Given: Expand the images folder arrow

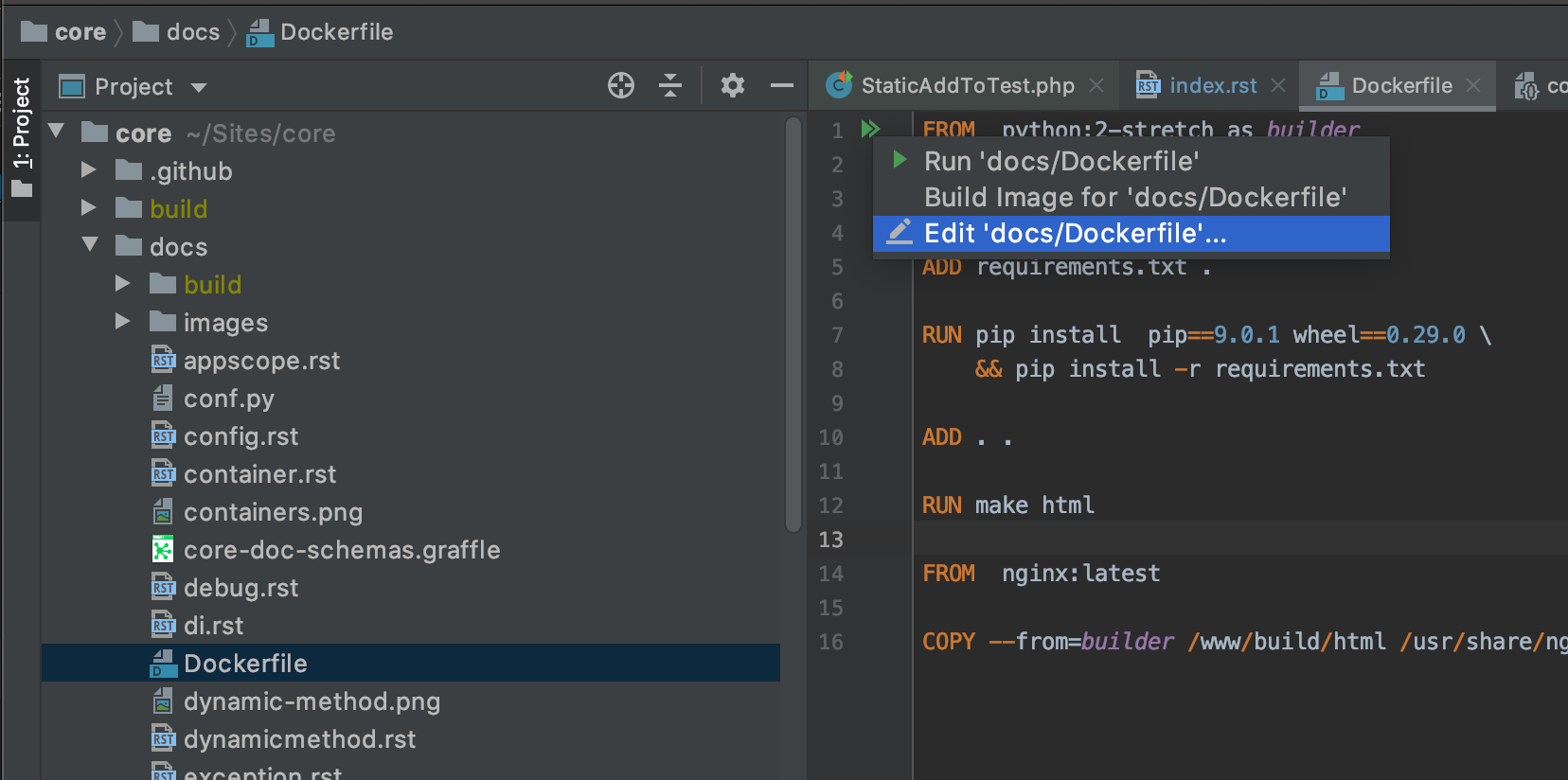Looking at the screenshot, I should click(x=123, y=321).
